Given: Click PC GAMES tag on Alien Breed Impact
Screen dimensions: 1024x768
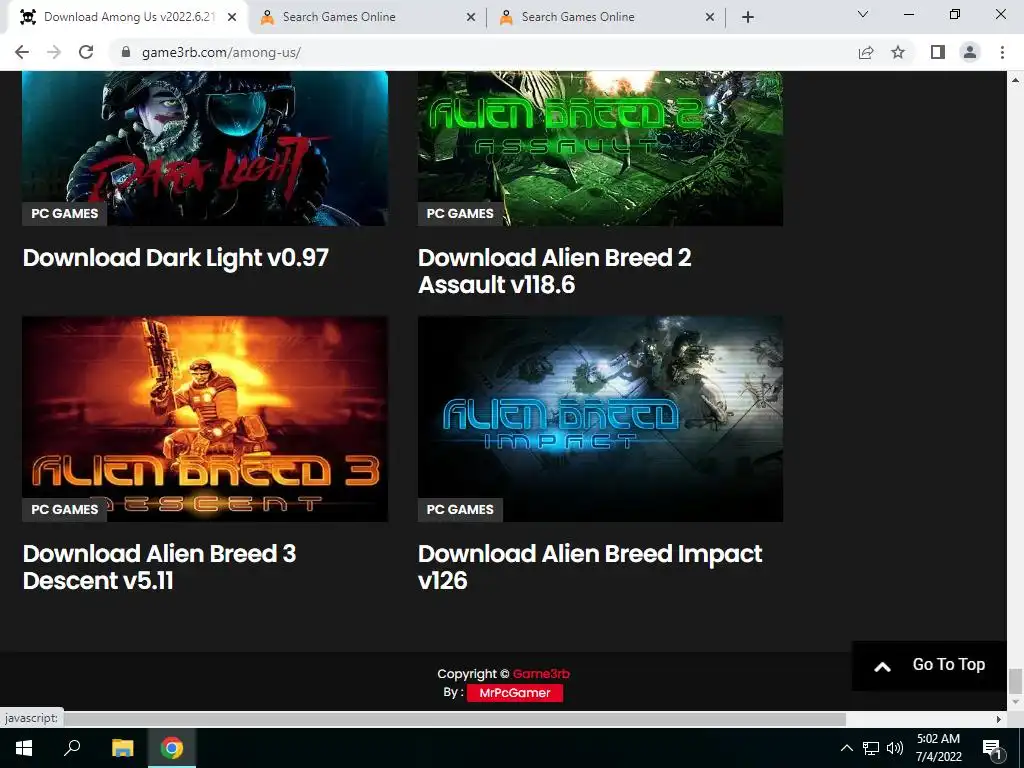Looking at the screenshot, I should (460, 509).
